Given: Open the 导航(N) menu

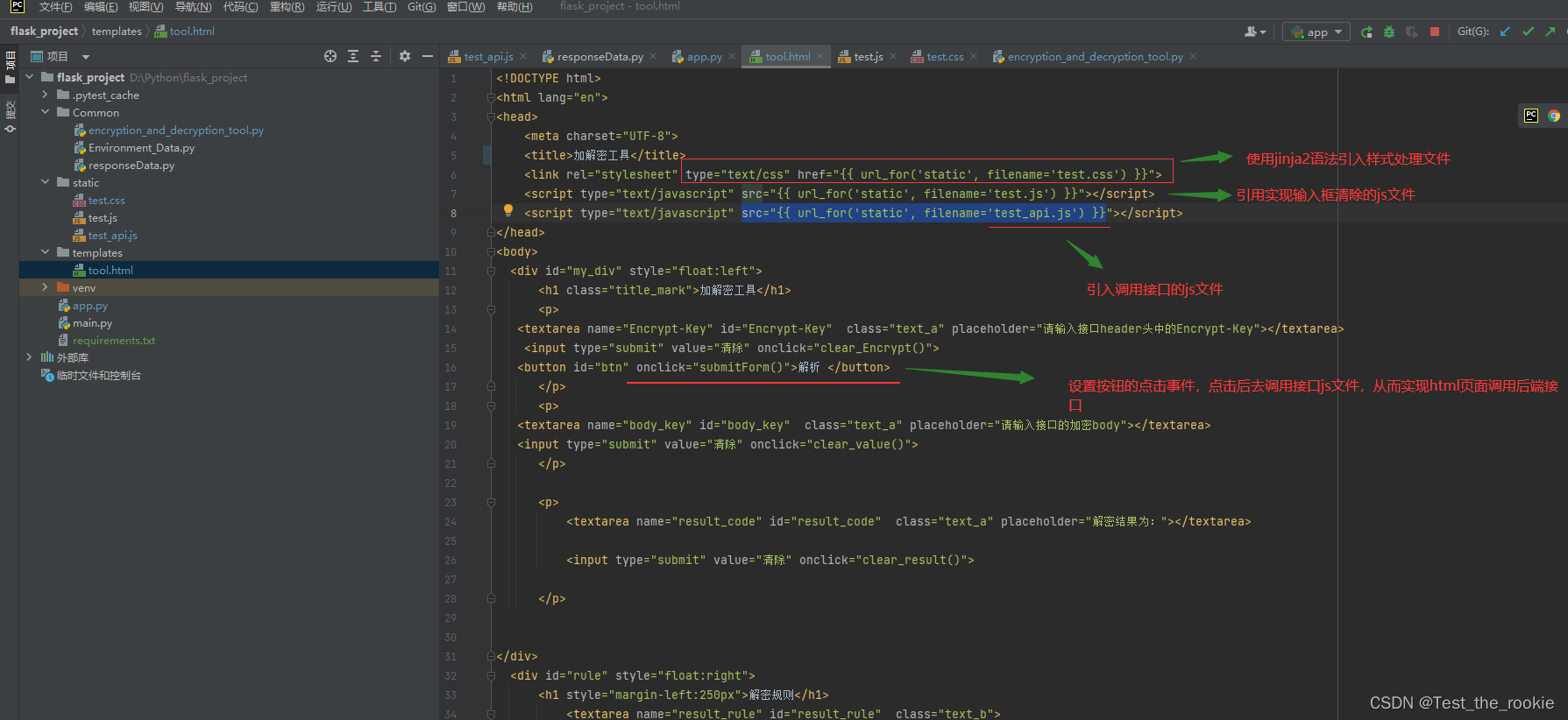Looking at the screenshot, I should (193, 7).
